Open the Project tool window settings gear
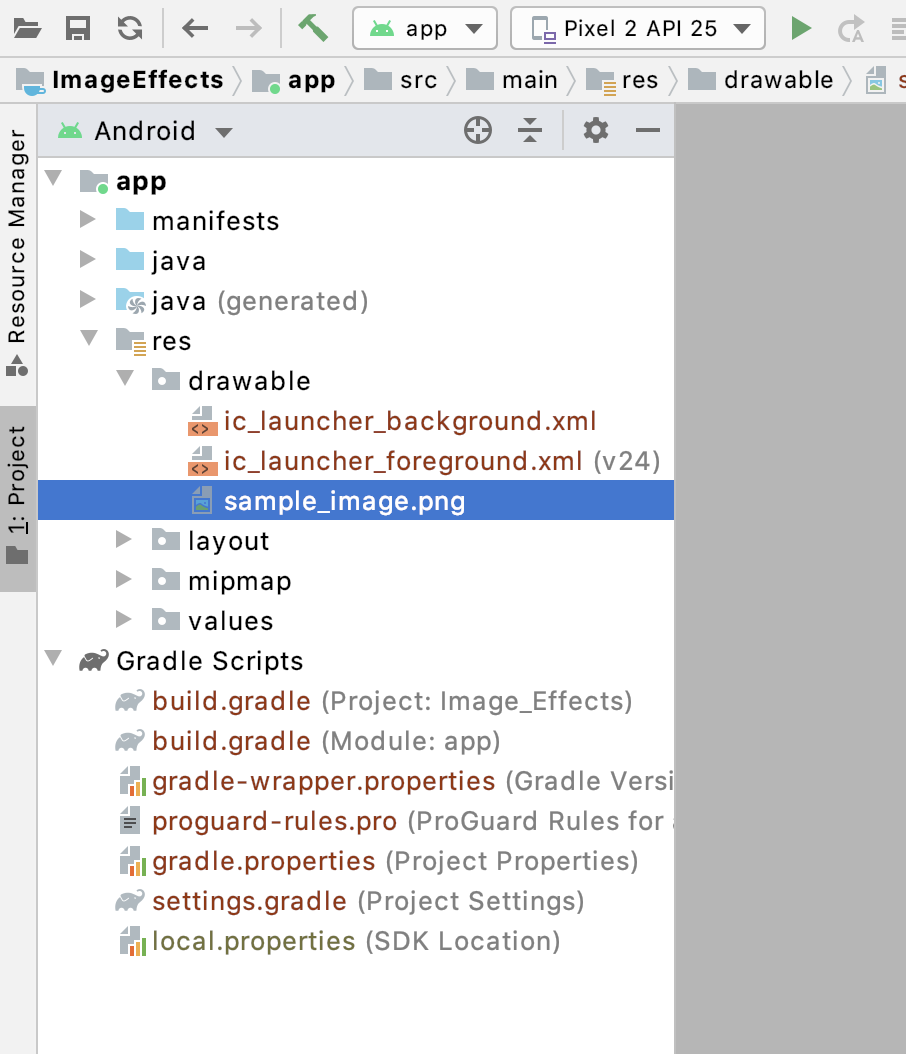The image size is (906, 1054). pos(595,130)
